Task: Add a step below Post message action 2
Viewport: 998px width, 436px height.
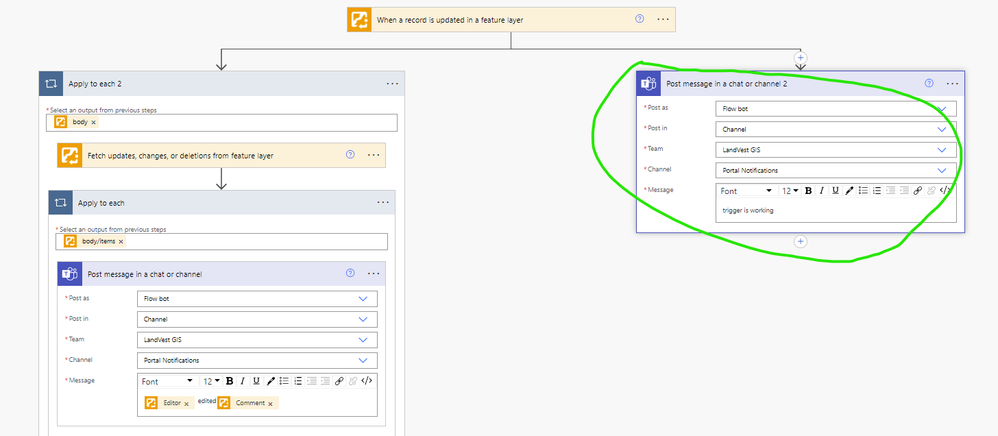Action: coord(801,241)
